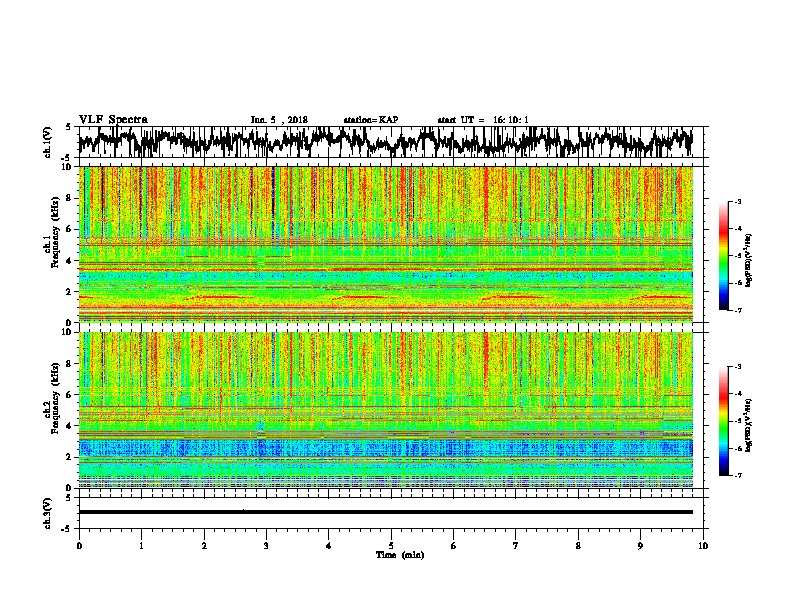Click the ch.1 spectrogram panel
This screenshot has width=792, height=612.
coord(385,244)
